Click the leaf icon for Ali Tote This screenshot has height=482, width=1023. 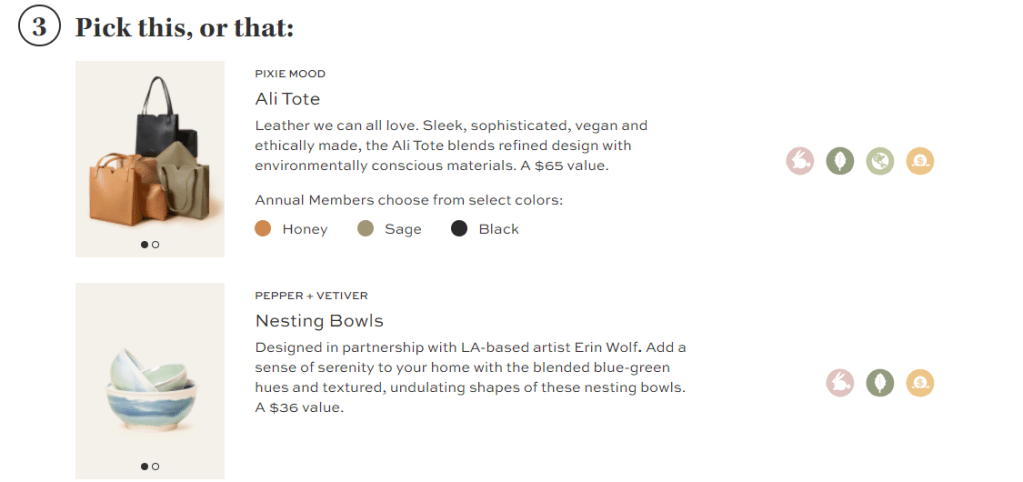(x=840, y=160)
